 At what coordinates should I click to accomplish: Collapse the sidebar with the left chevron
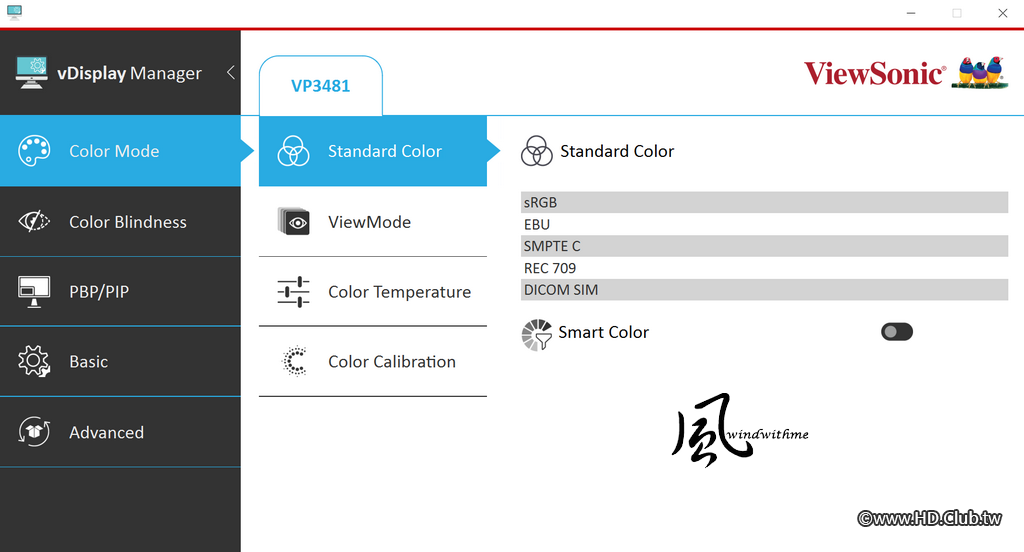point(231,73)
